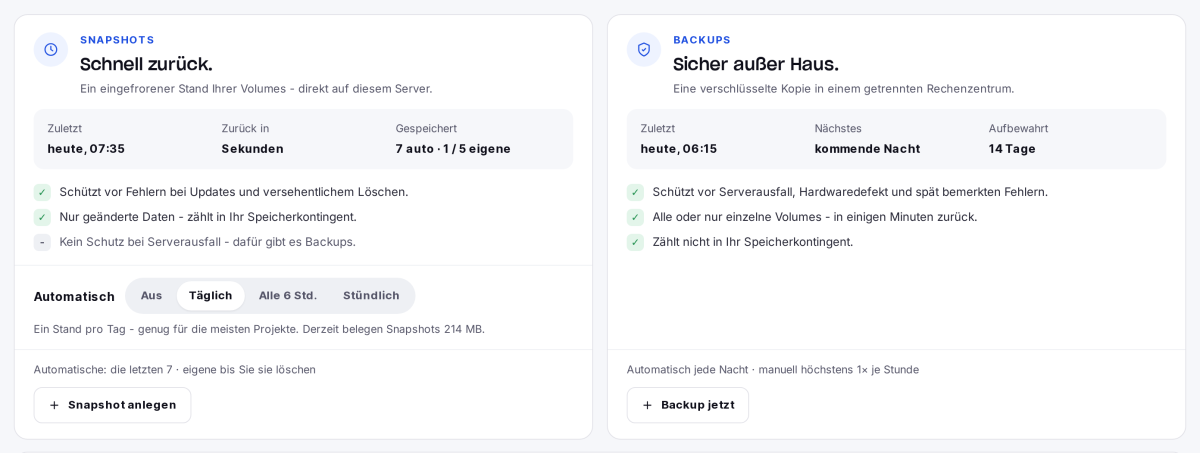Click text 'Zählt nicht in Ihr Speicherkontingent.'
Viewport: 1200px width, 453px height.
click(x=753, y=242)
